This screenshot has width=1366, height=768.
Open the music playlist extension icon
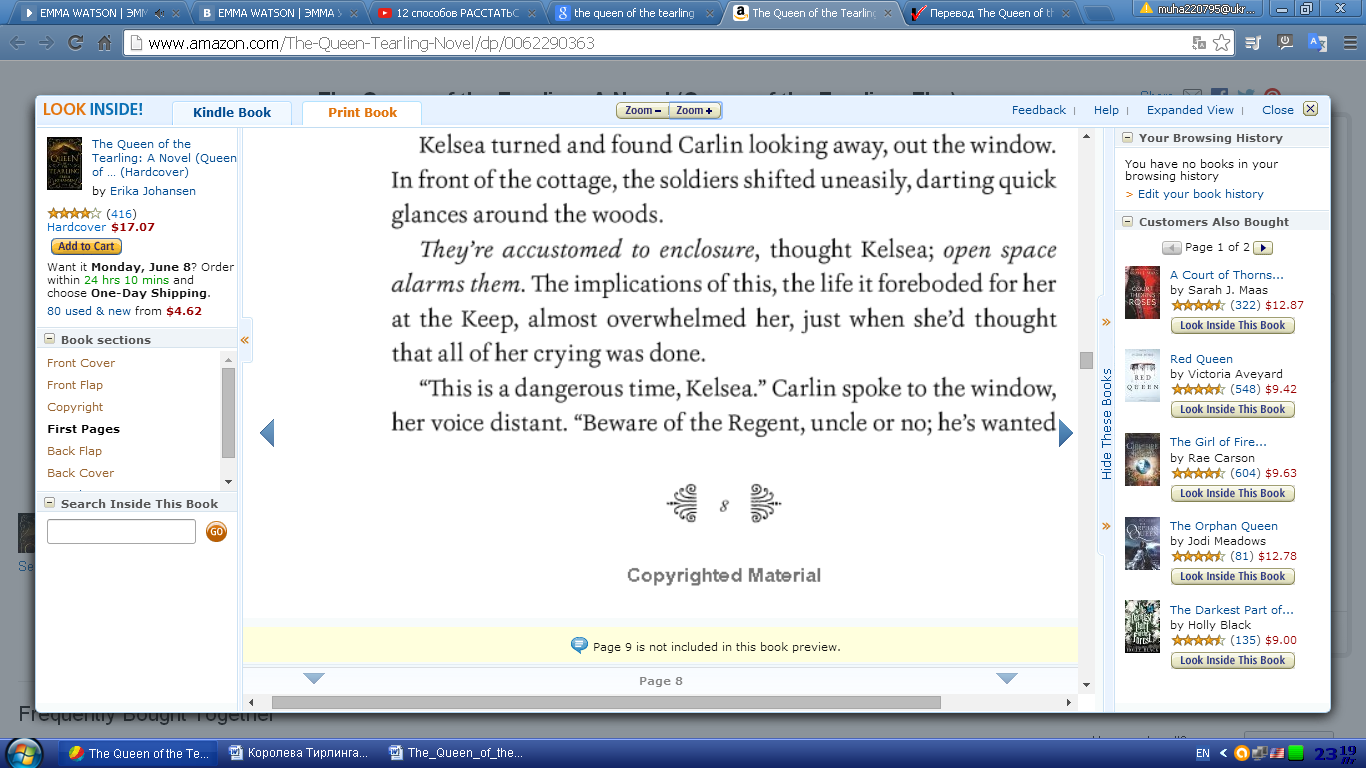point(1254,43)
